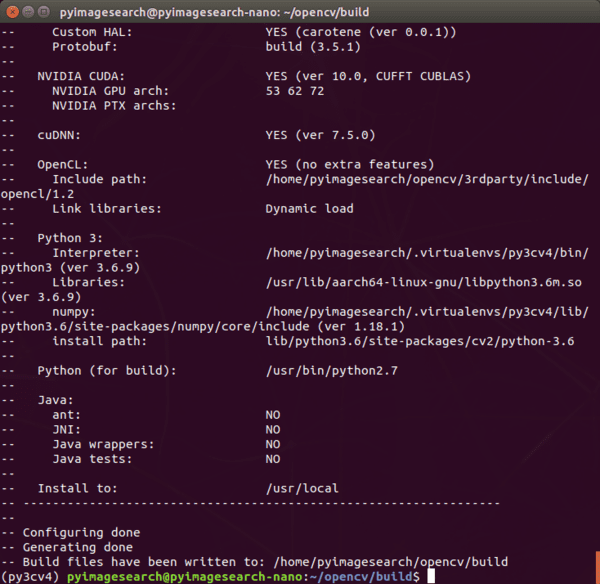The image size is (600, 584).
Task: Select 'Dynamic load' value
Action: 309,209
